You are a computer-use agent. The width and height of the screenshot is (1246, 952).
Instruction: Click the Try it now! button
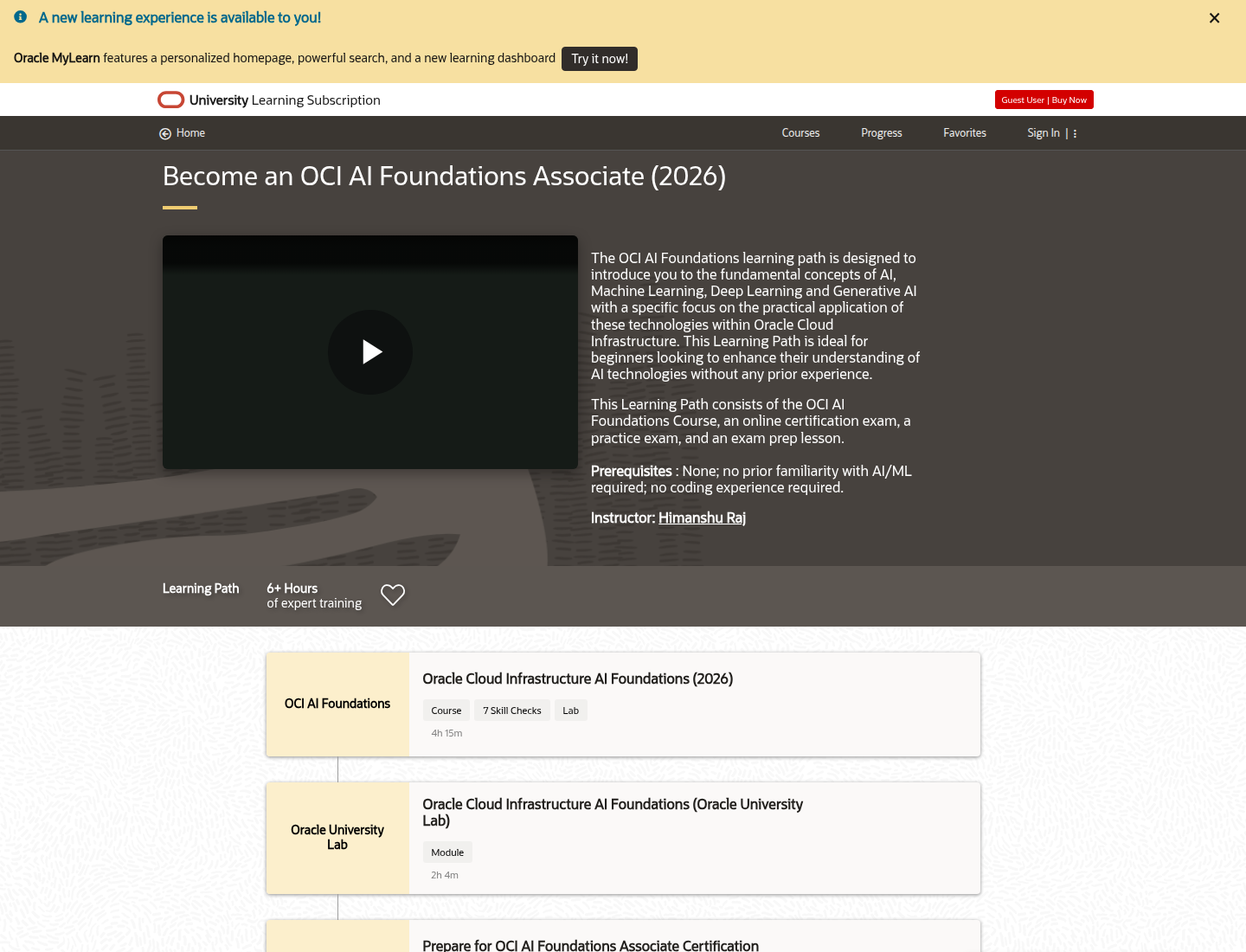tap(600, 59)
